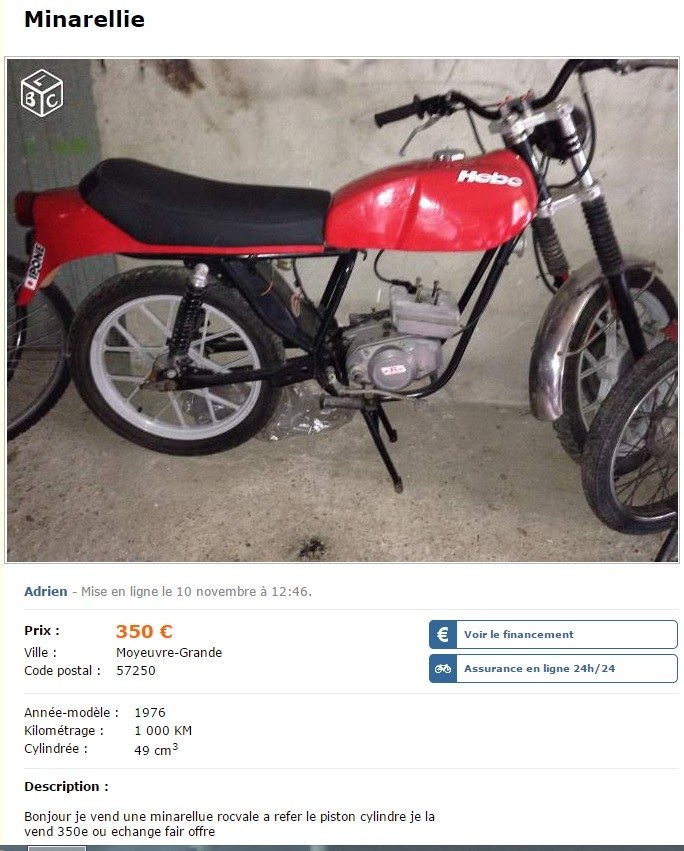Screen dimensions: 684x851
Task: Click the LBC cube logo on photo
Action: [x=42, y=93]
